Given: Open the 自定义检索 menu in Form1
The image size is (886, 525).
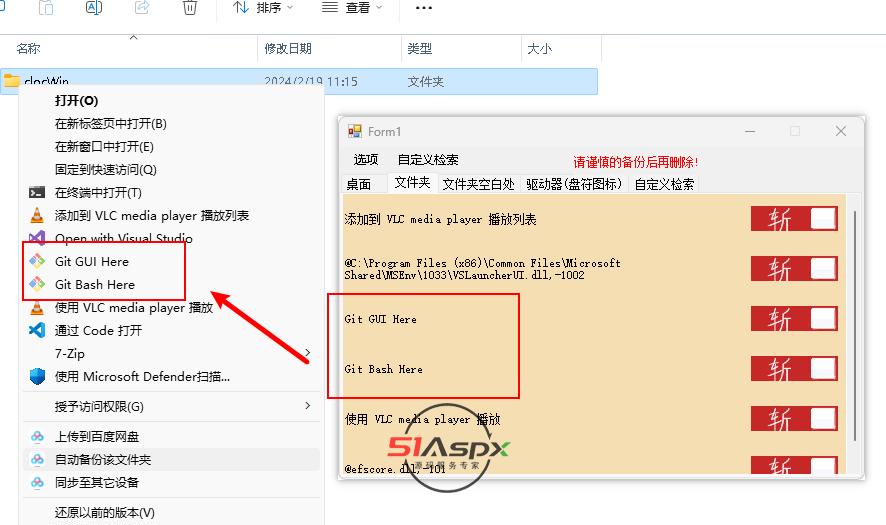Looking at the screenshot, I should click(428, 160).
